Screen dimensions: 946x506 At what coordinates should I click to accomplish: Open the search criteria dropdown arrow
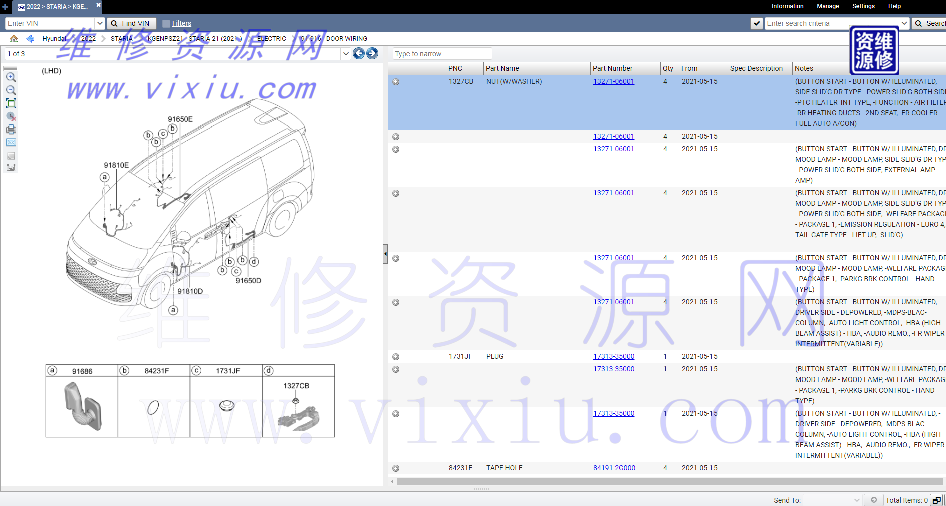click(x=905, y=23)
